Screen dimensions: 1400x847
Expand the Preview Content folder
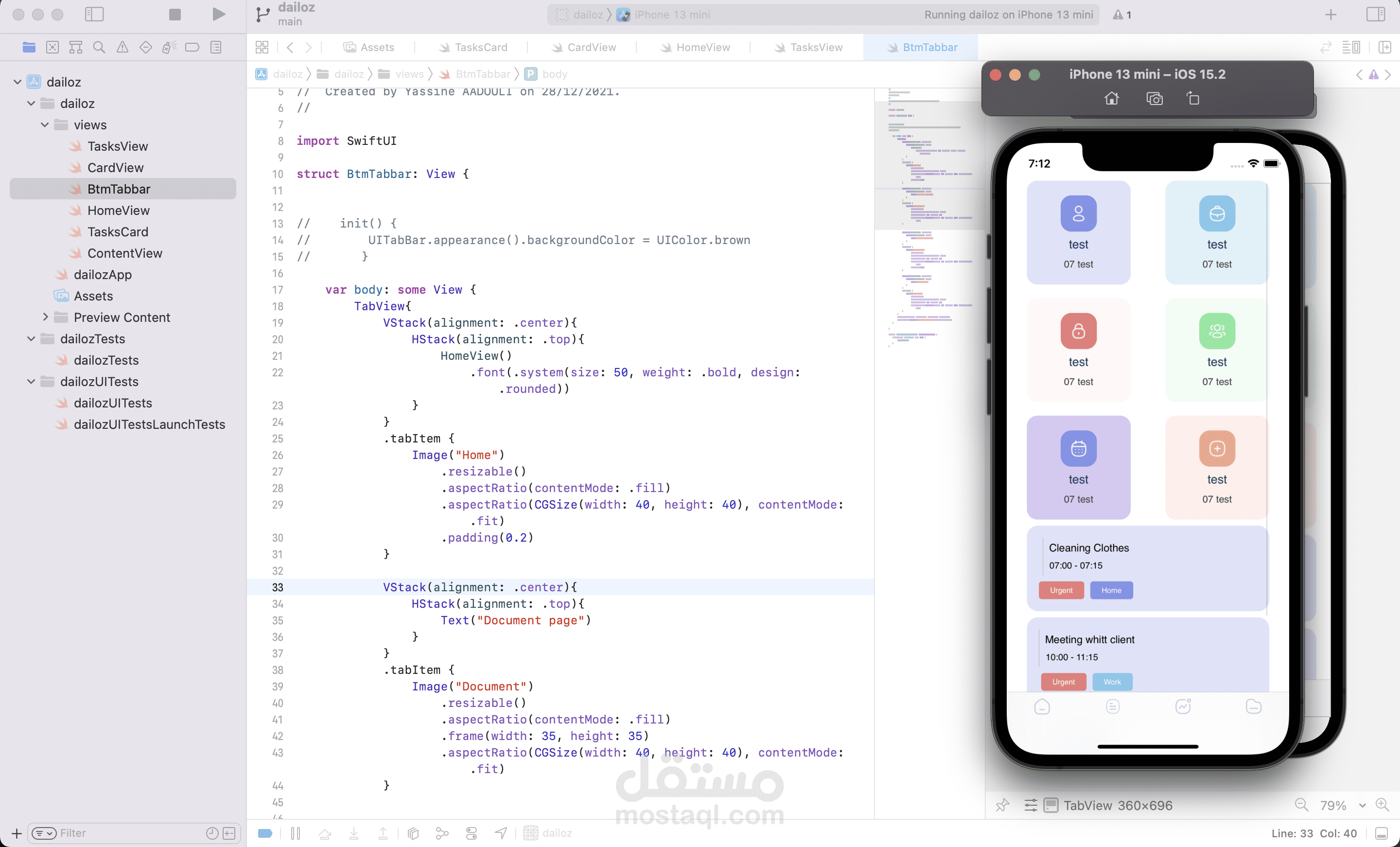45,317
